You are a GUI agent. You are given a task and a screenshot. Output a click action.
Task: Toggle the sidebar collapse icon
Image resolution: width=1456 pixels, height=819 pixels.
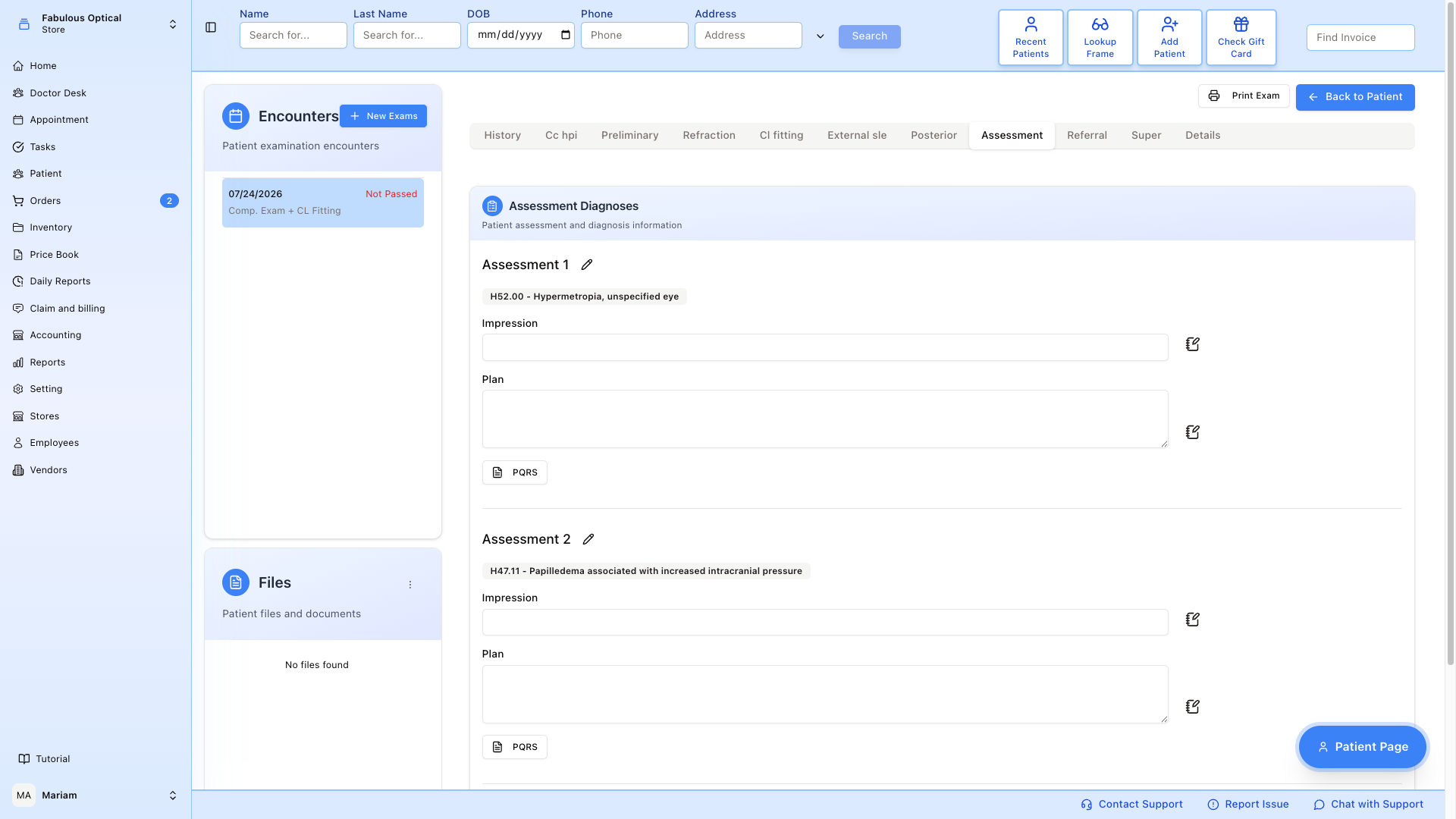click(211, 28)
